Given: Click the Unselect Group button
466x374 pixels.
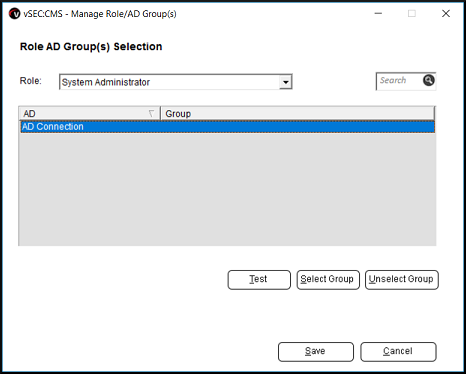Looking at the screenshot, I should [x=402, y=280].
